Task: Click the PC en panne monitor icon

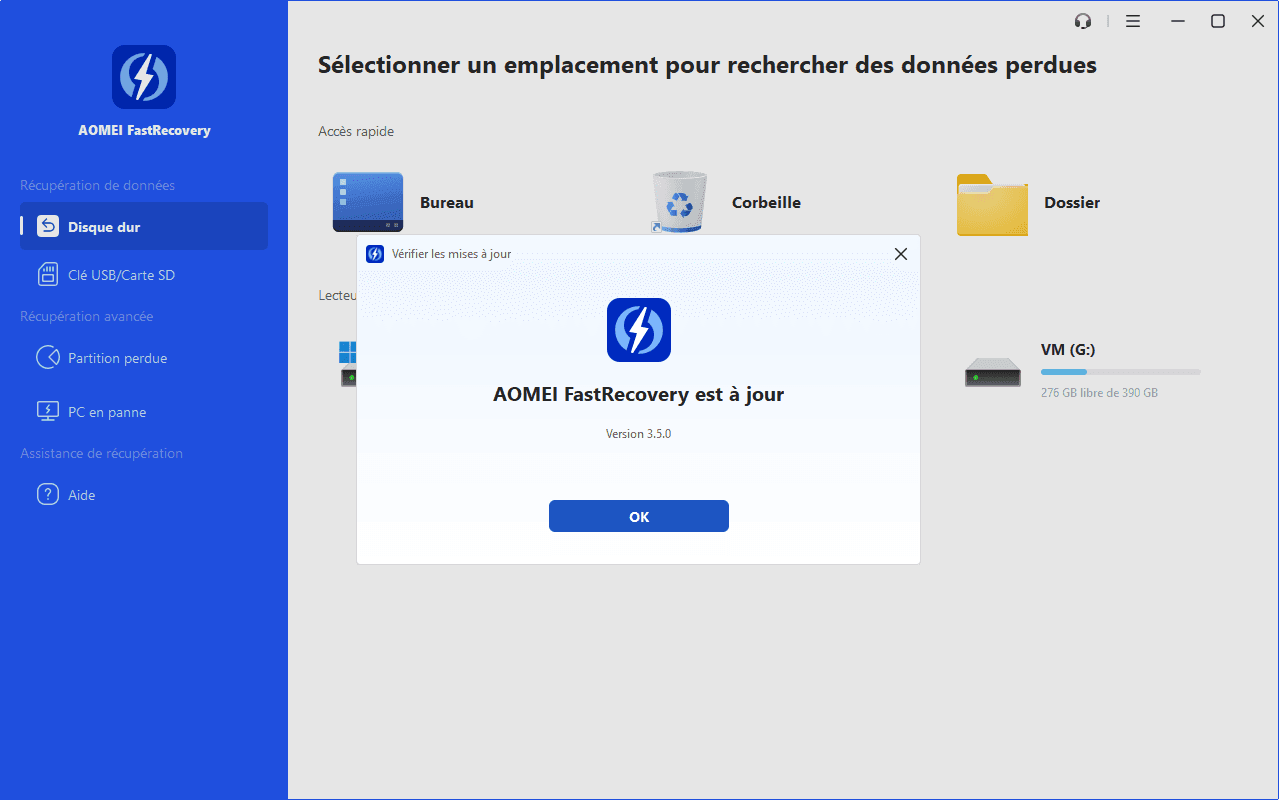Action: tap(48, 412)
